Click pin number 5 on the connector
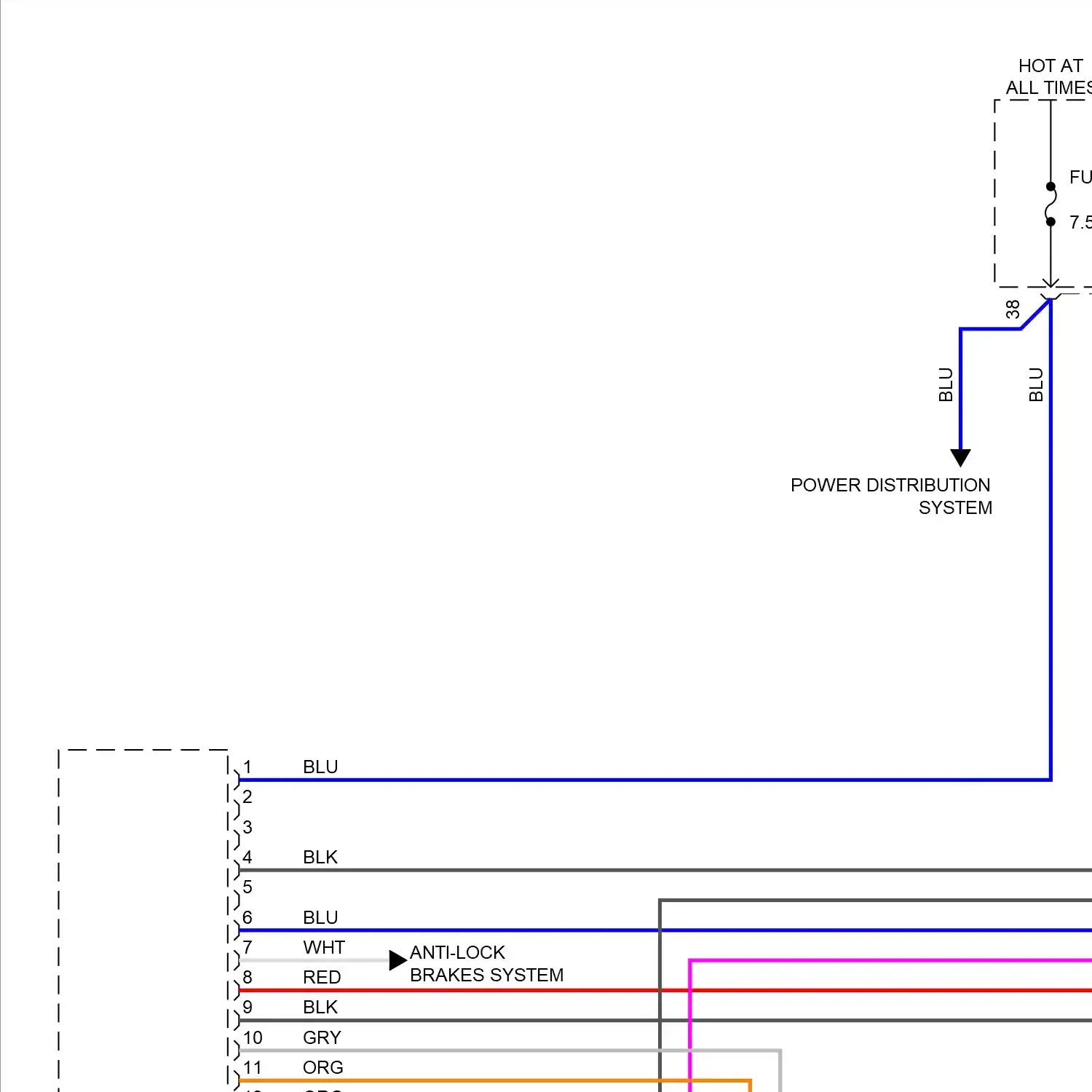Viewport: 1092px width, 1092px height. [248, 887]
